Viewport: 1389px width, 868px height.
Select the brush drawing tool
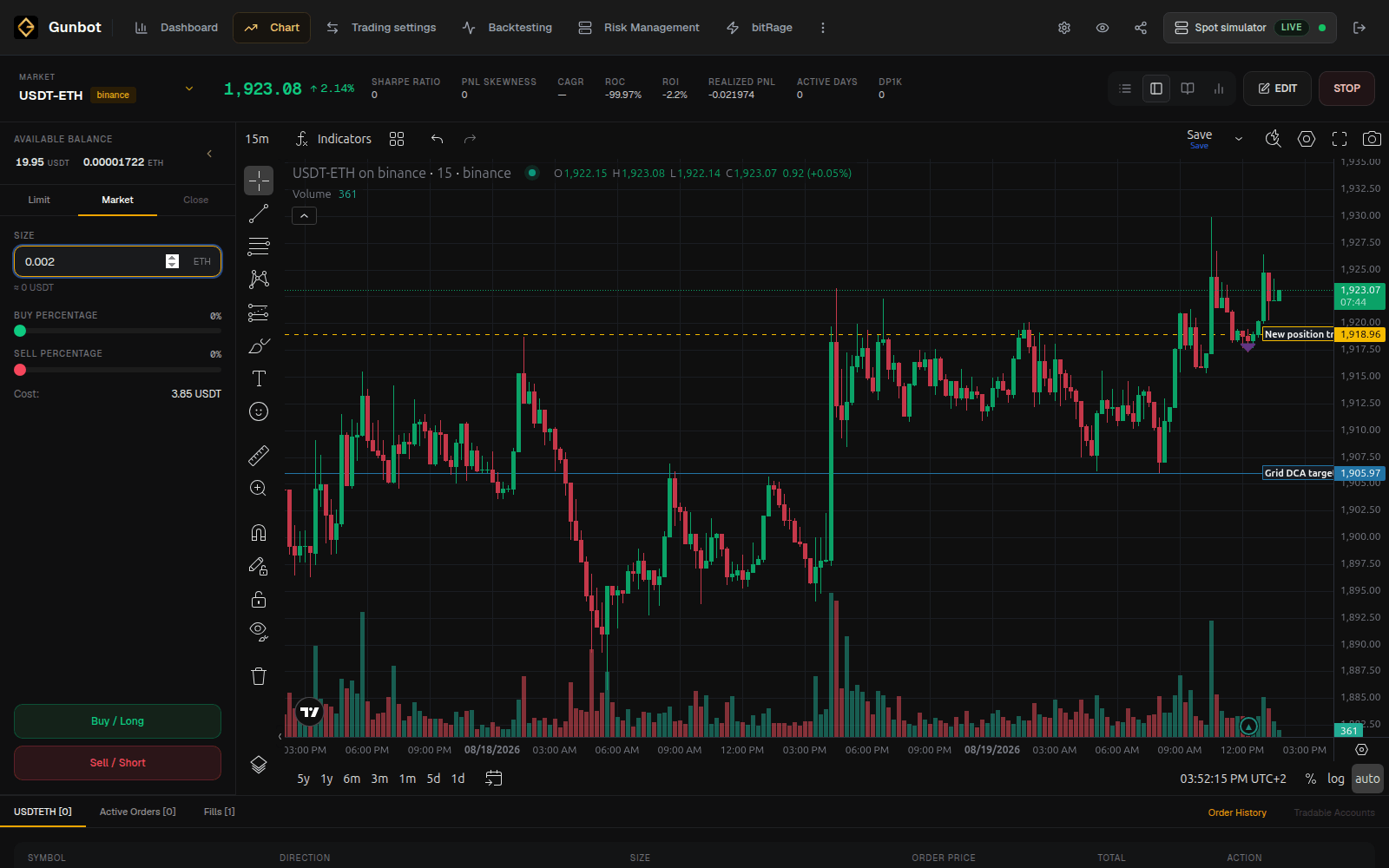(x=259, y=345)
